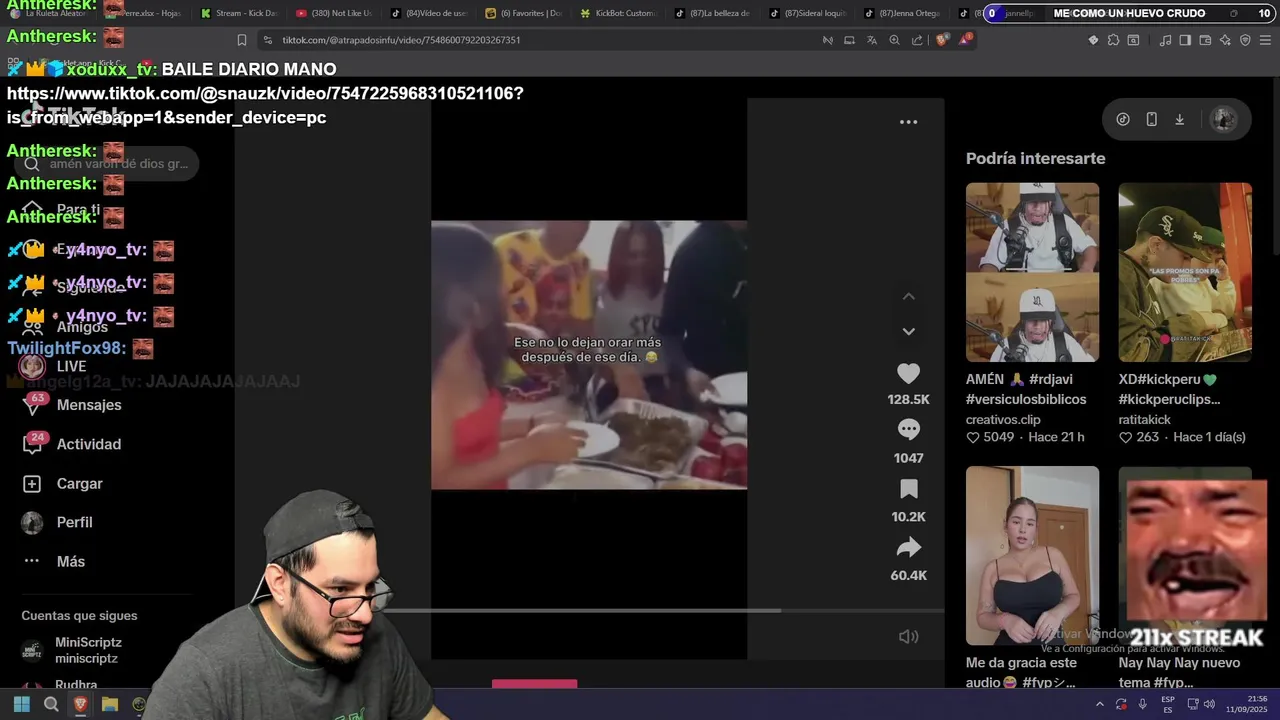Switch to Sideral loquita TikTok tab
Image resolution: width=1280 pixels, height=720 pixels.
[x=808, y=13]
